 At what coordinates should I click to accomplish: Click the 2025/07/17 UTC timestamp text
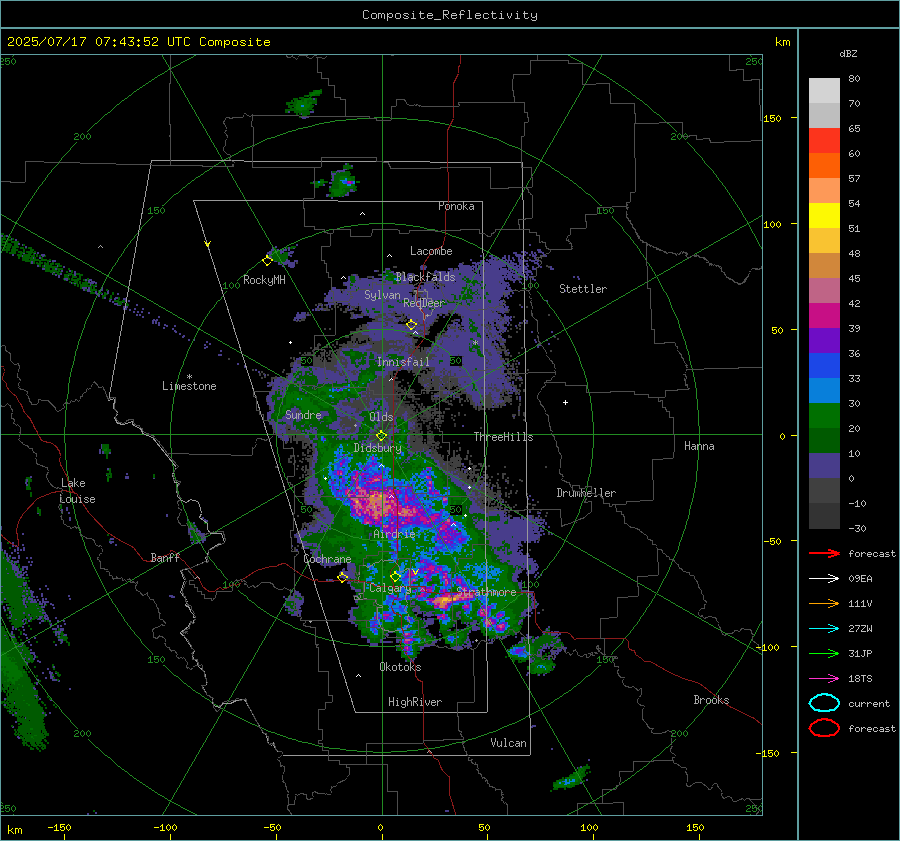139,42
